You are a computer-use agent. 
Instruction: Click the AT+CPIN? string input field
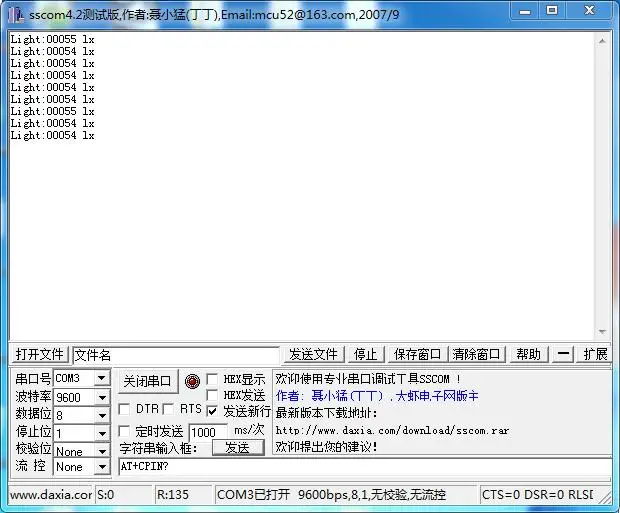(365, 467)
